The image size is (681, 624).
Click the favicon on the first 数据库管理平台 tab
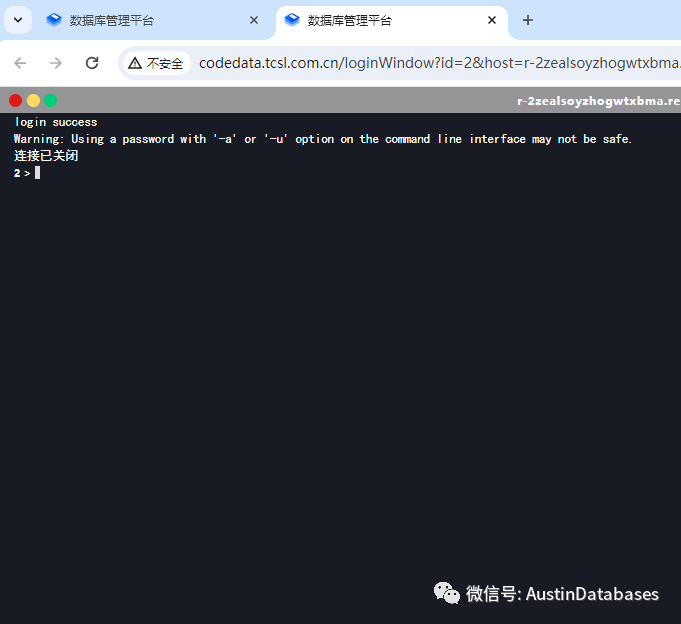54,20
